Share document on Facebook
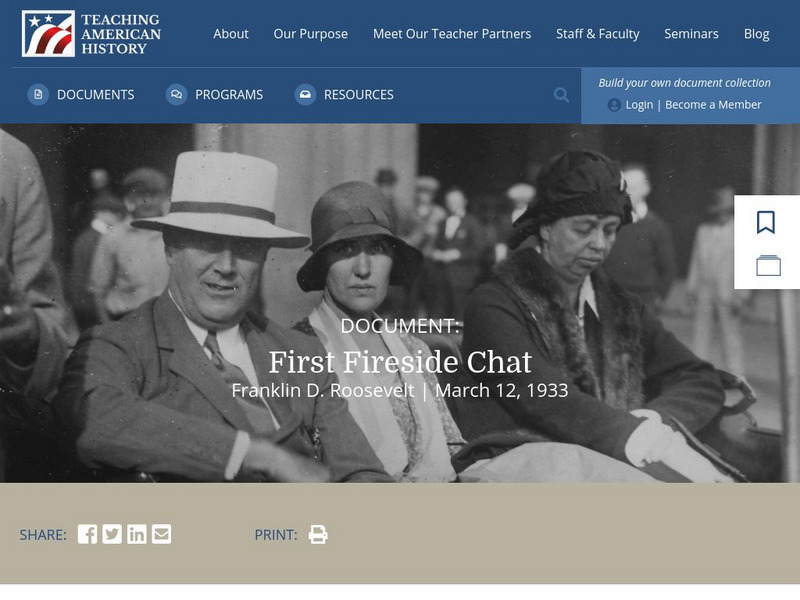Image resolution: width=800 pixels, height=600 pixels. [87, 534]
